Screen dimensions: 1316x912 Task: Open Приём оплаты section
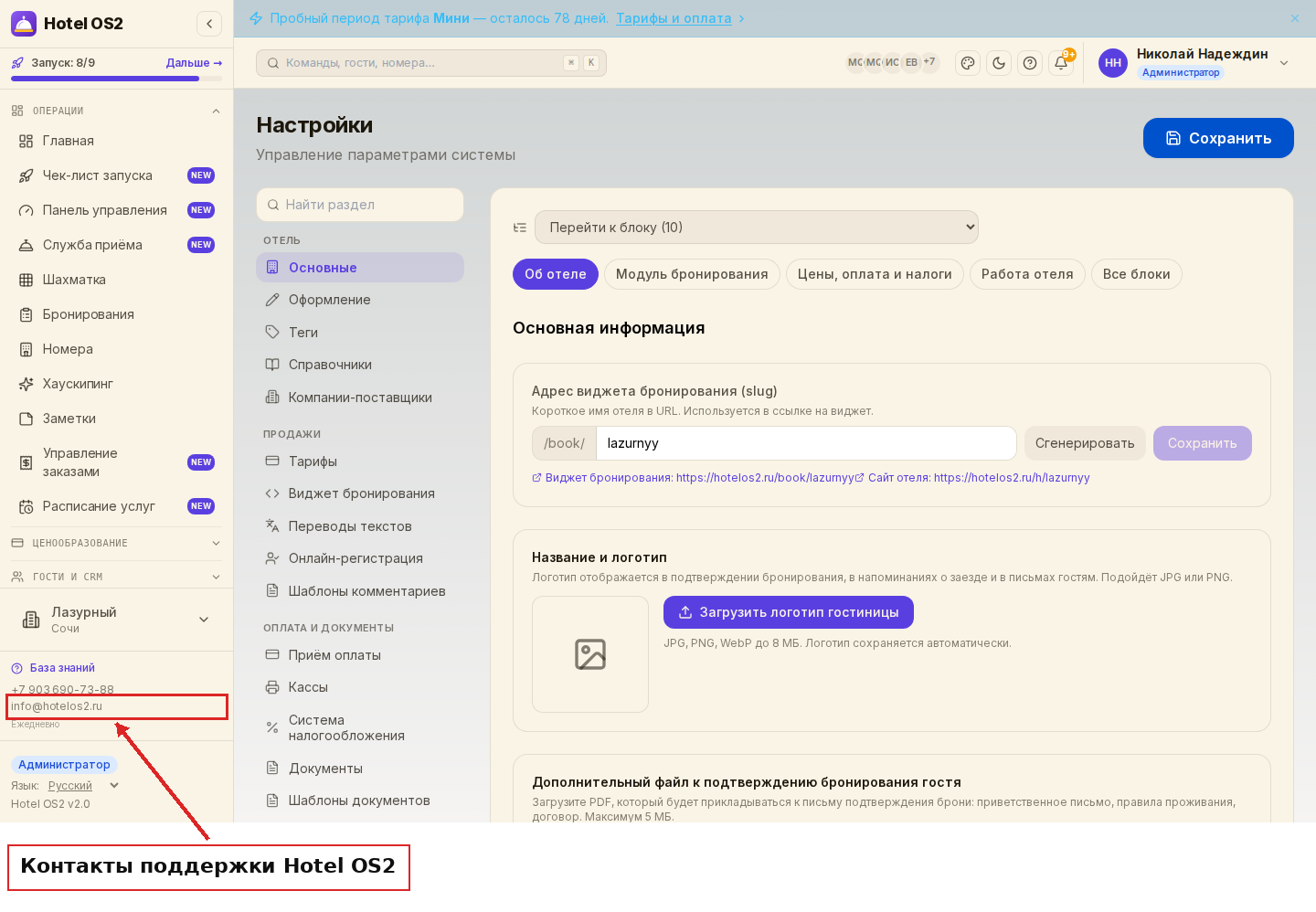(360, 655)
